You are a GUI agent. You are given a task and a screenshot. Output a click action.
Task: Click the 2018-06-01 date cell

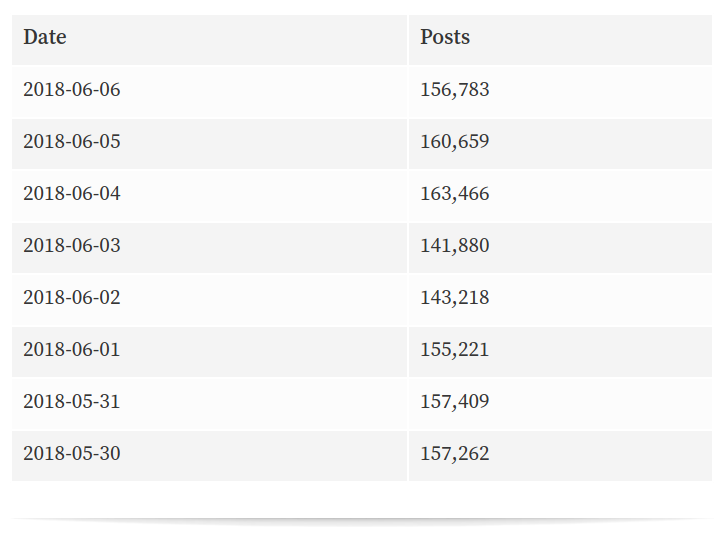(x=209, y=352)
